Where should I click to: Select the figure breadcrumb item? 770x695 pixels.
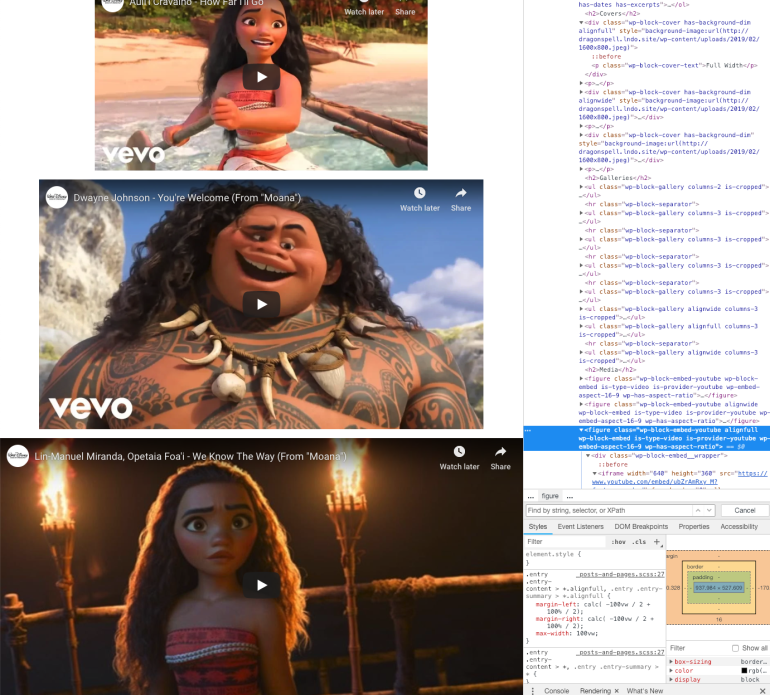point(550,496)
